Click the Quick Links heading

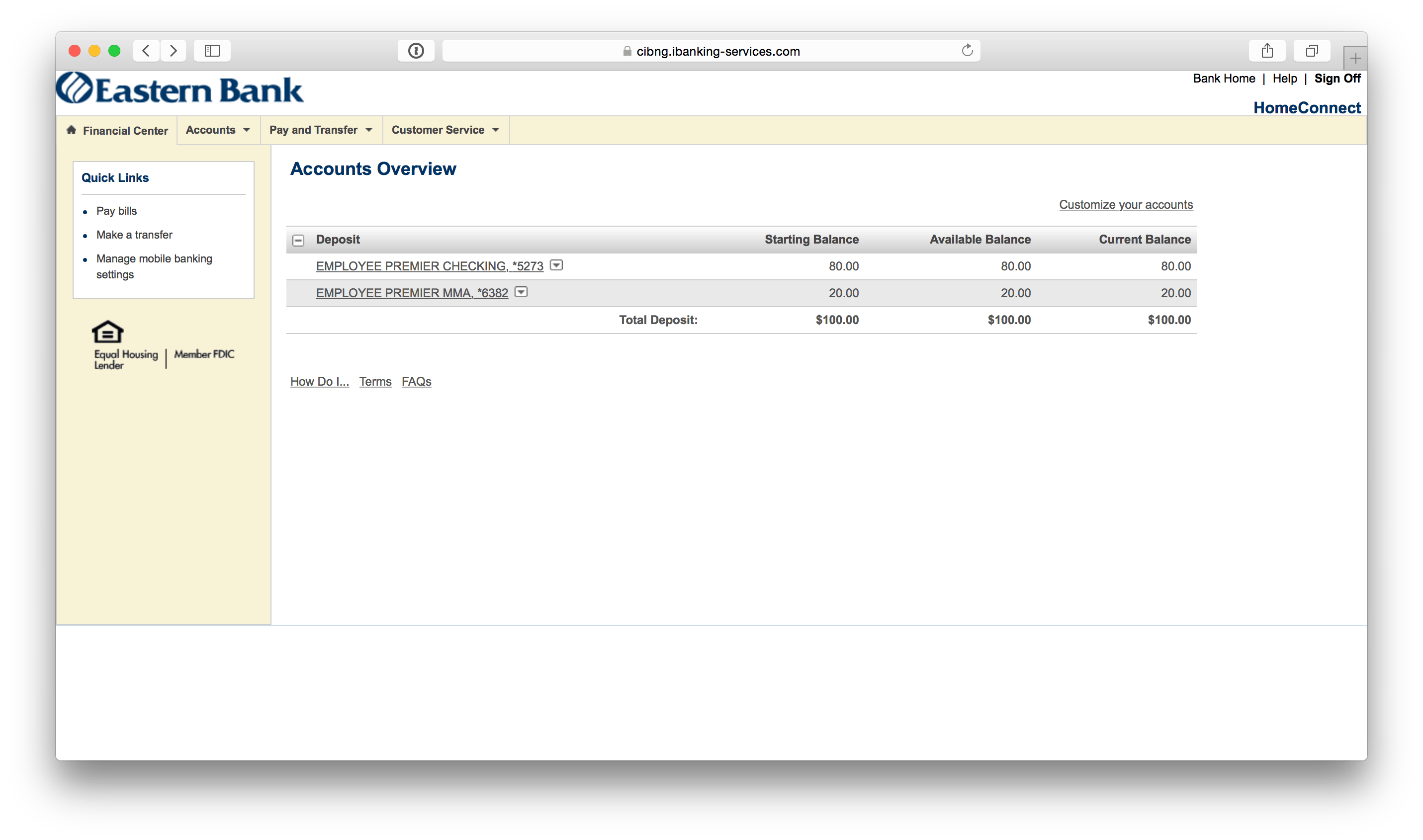115,178
